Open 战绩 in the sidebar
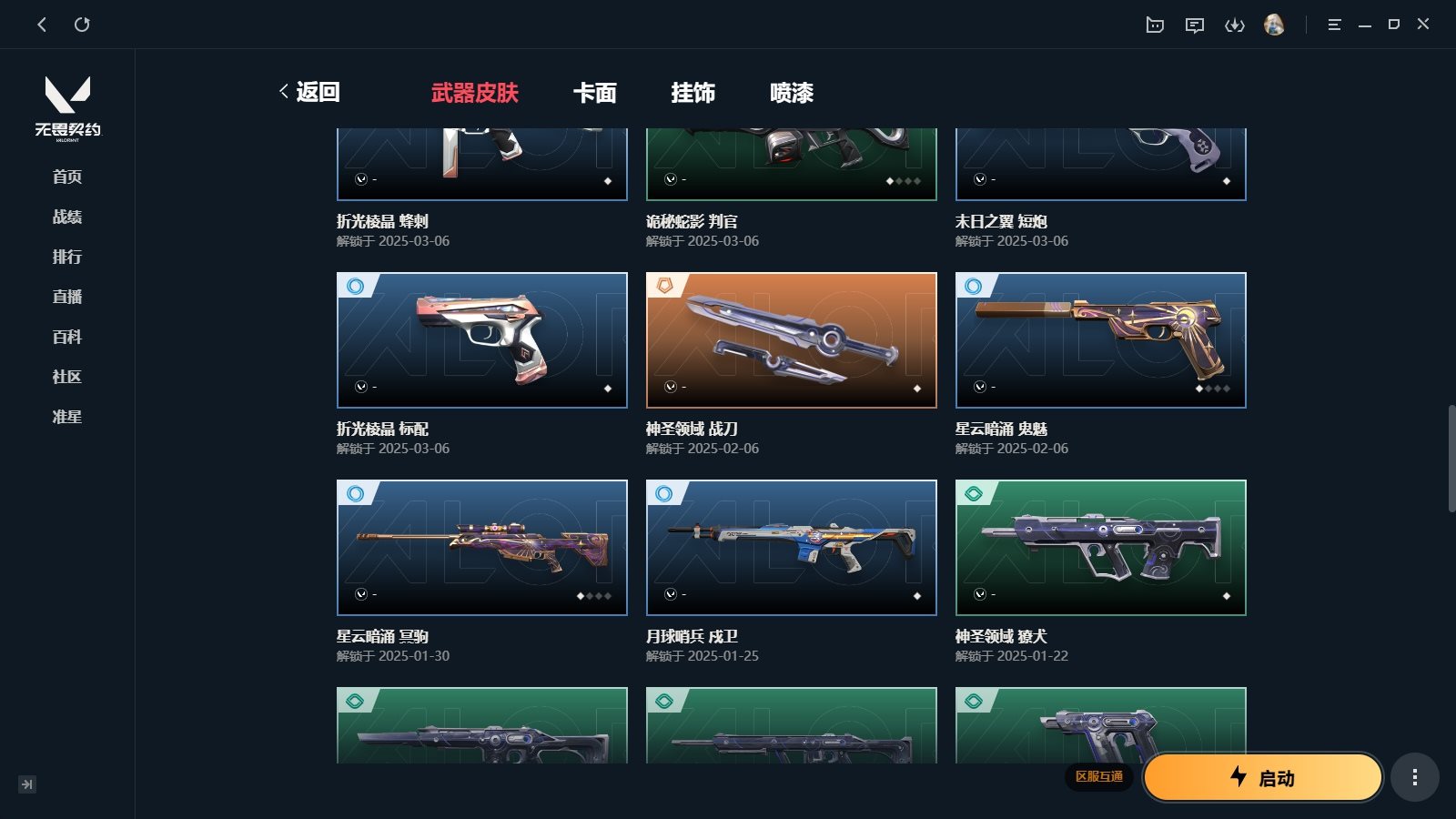 point(67,217)
